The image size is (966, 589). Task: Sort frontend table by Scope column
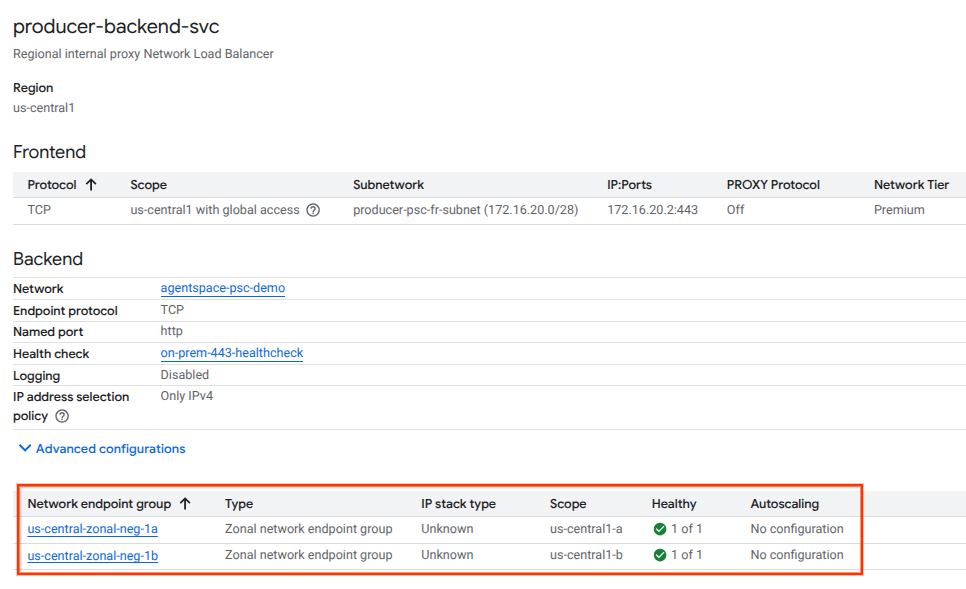point(148,185)
